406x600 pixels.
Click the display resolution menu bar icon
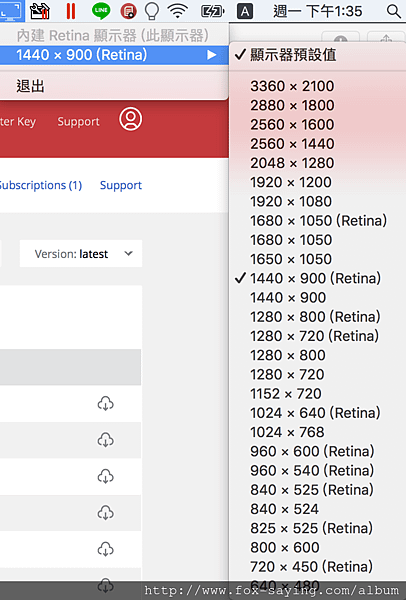(x=11, y=11)
